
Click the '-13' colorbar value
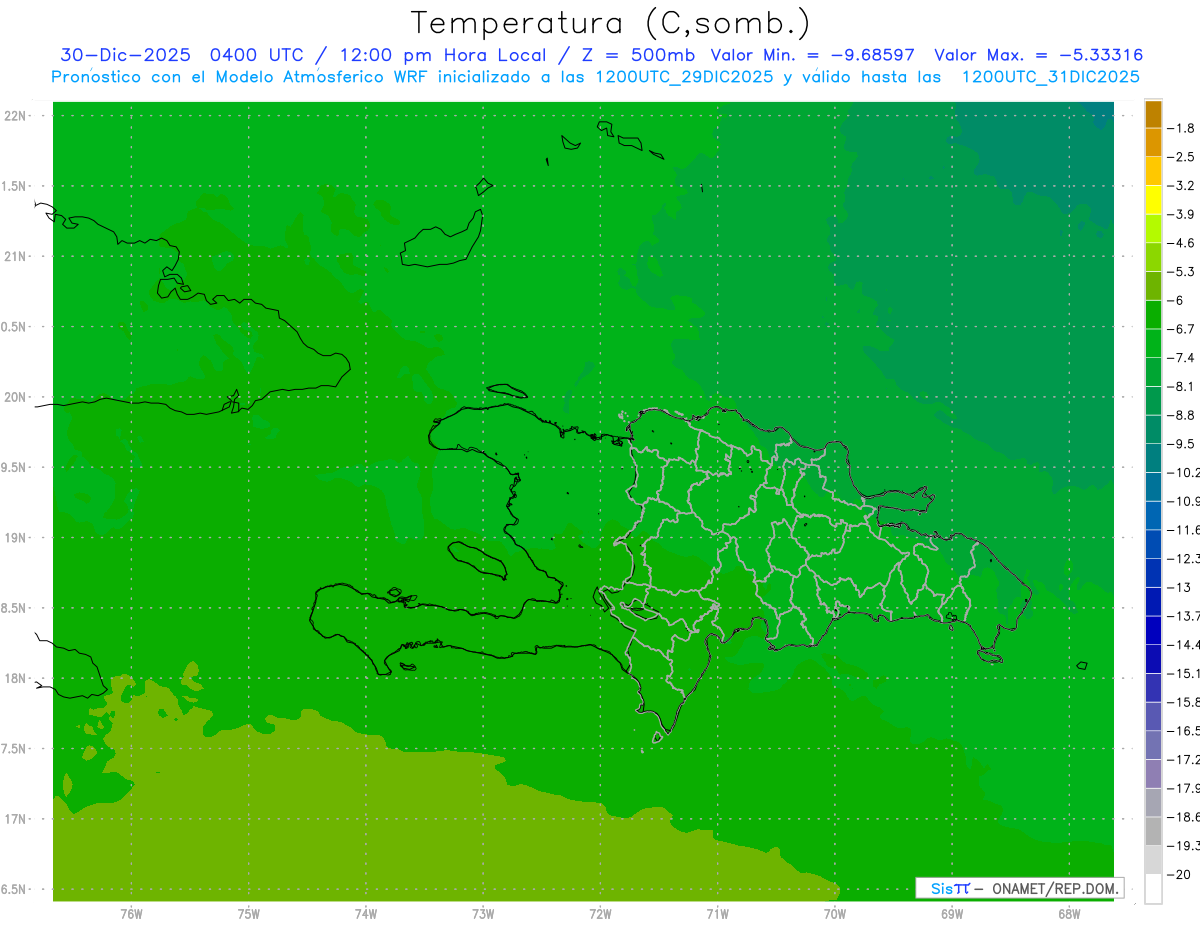pyautogui.click(x=1180, y=587)
